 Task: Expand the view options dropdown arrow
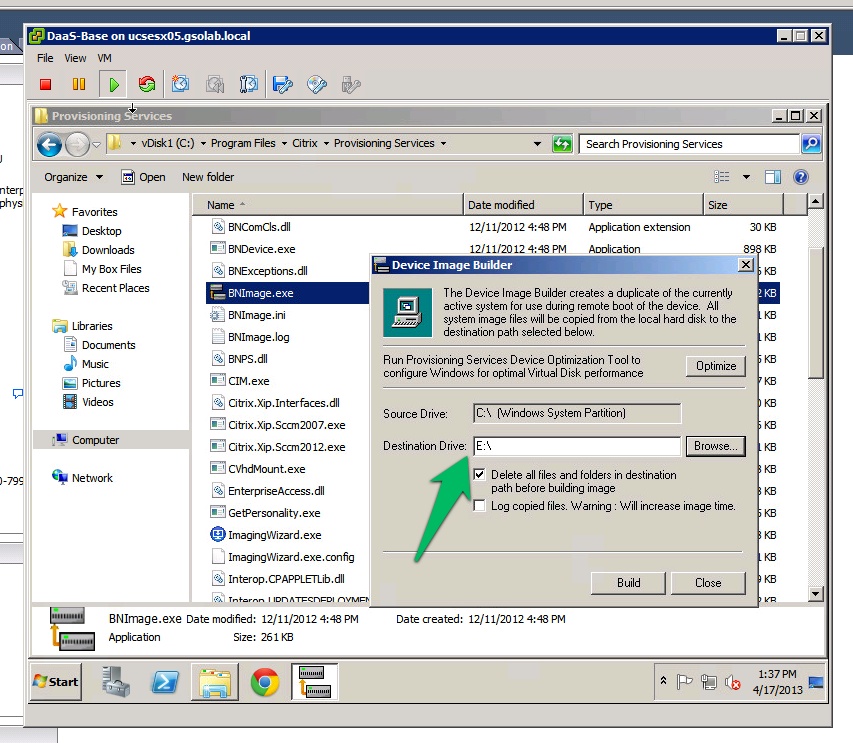coord(746,177)
